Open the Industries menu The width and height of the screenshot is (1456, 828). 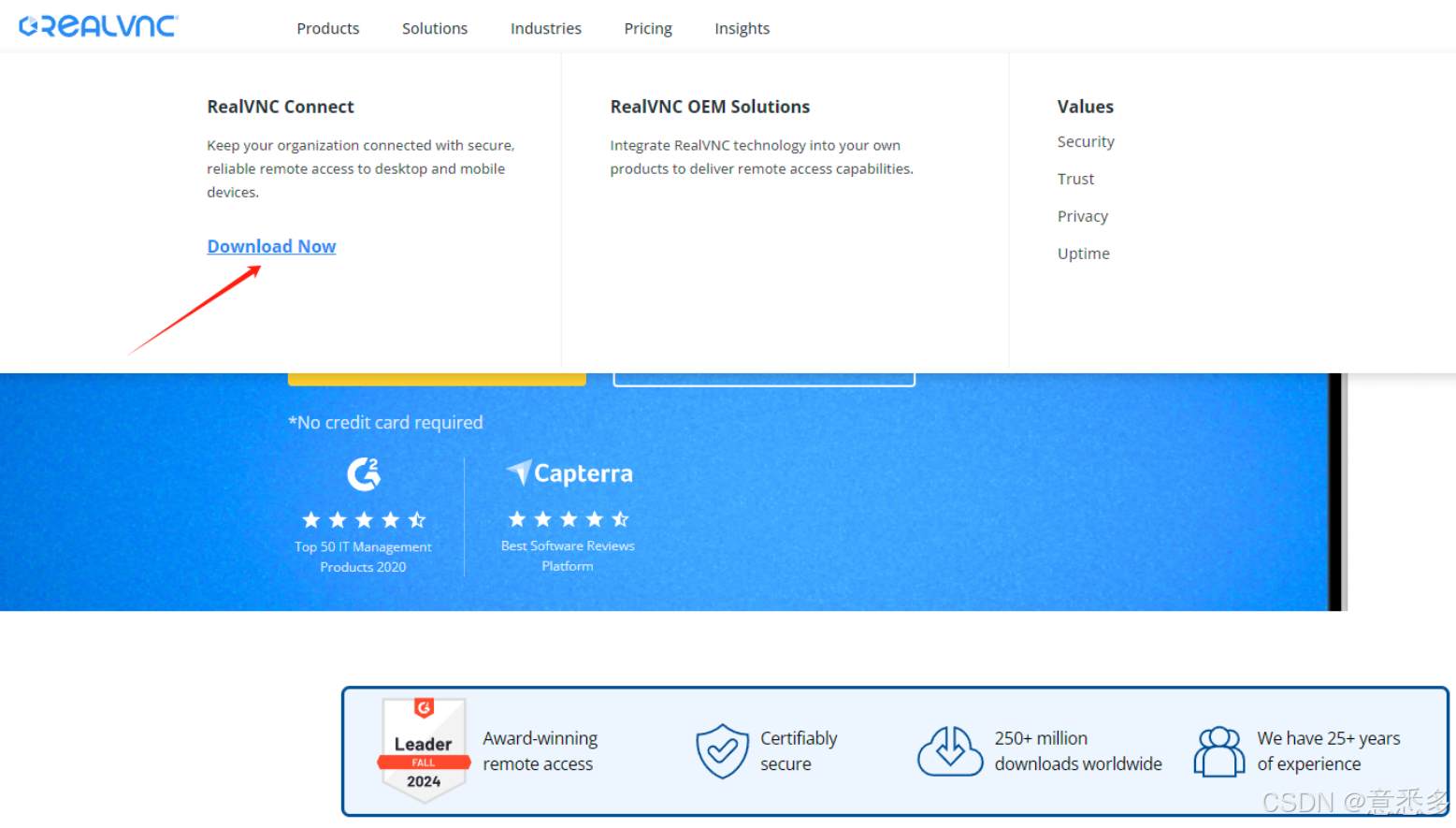point(546,29)
